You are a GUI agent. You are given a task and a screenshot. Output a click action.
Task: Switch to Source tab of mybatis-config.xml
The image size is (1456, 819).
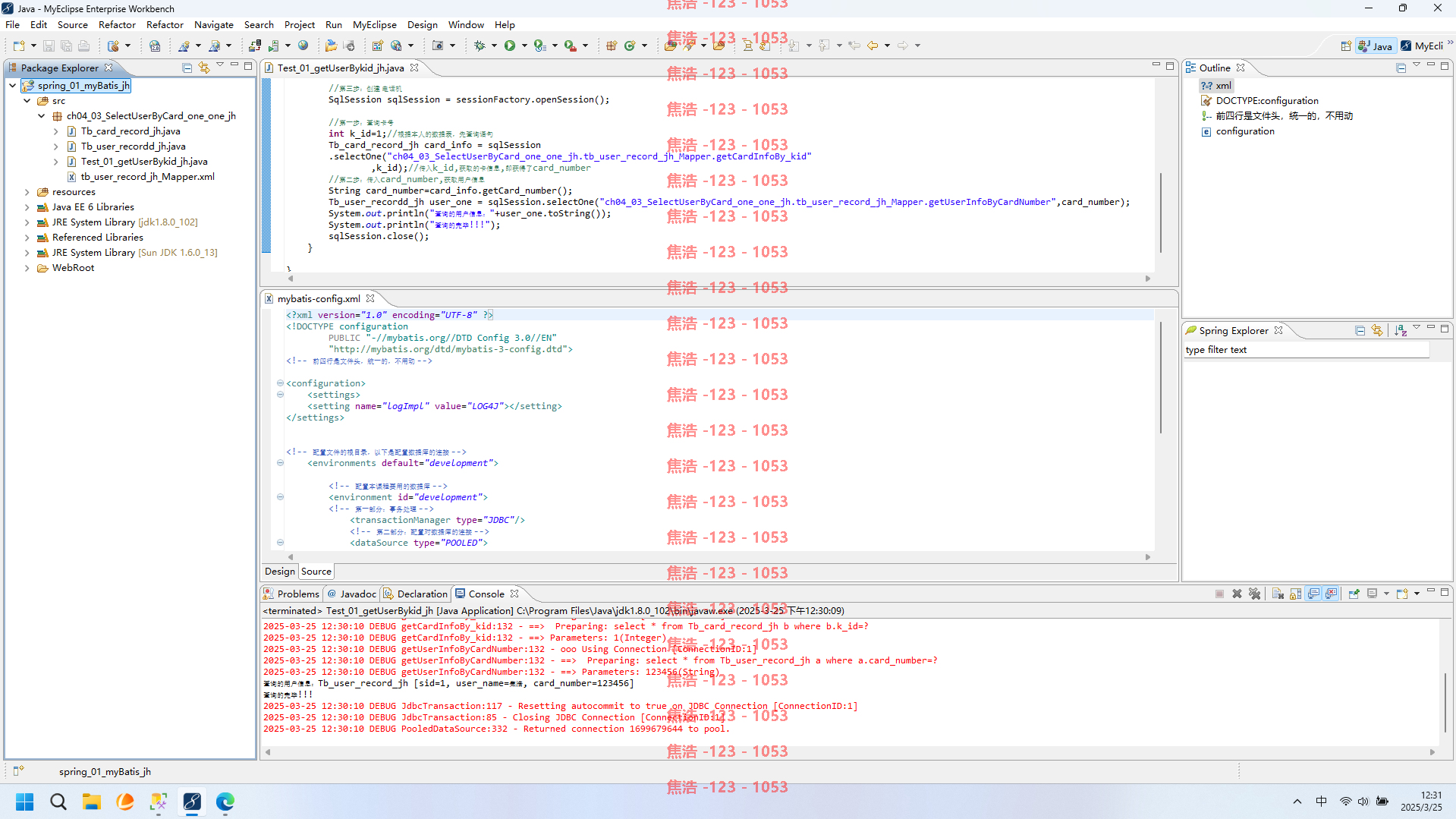pos(316,572)
